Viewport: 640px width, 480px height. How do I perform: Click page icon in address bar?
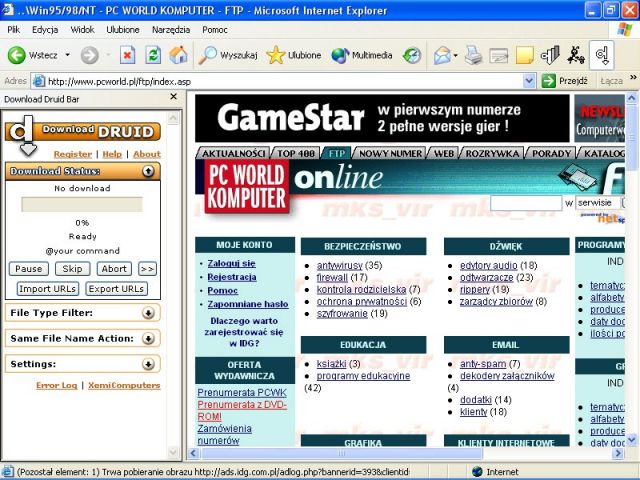39,81
